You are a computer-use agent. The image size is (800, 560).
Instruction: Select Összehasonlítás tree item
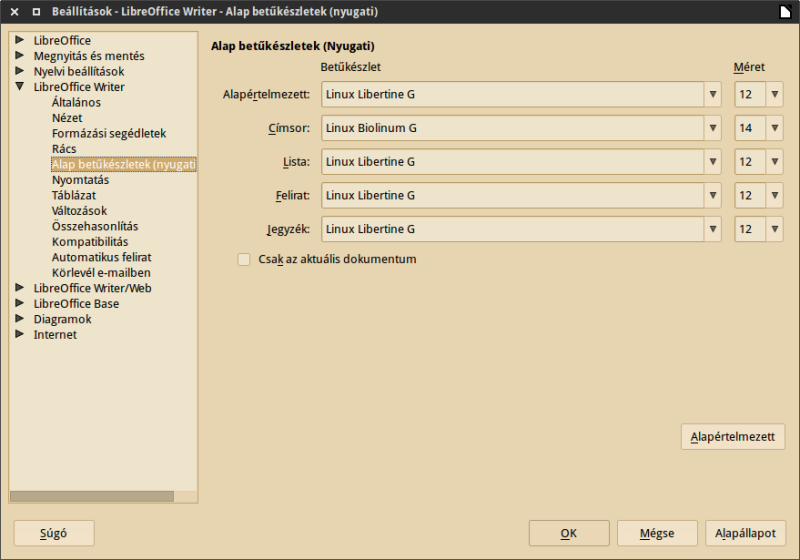(x=95, y=226)
